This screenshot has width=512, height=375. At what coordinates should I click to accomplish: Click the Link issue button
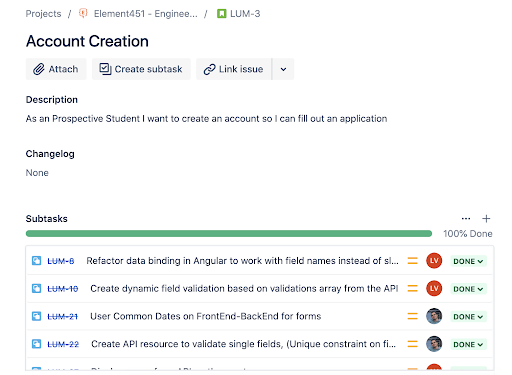click(234, 69)
